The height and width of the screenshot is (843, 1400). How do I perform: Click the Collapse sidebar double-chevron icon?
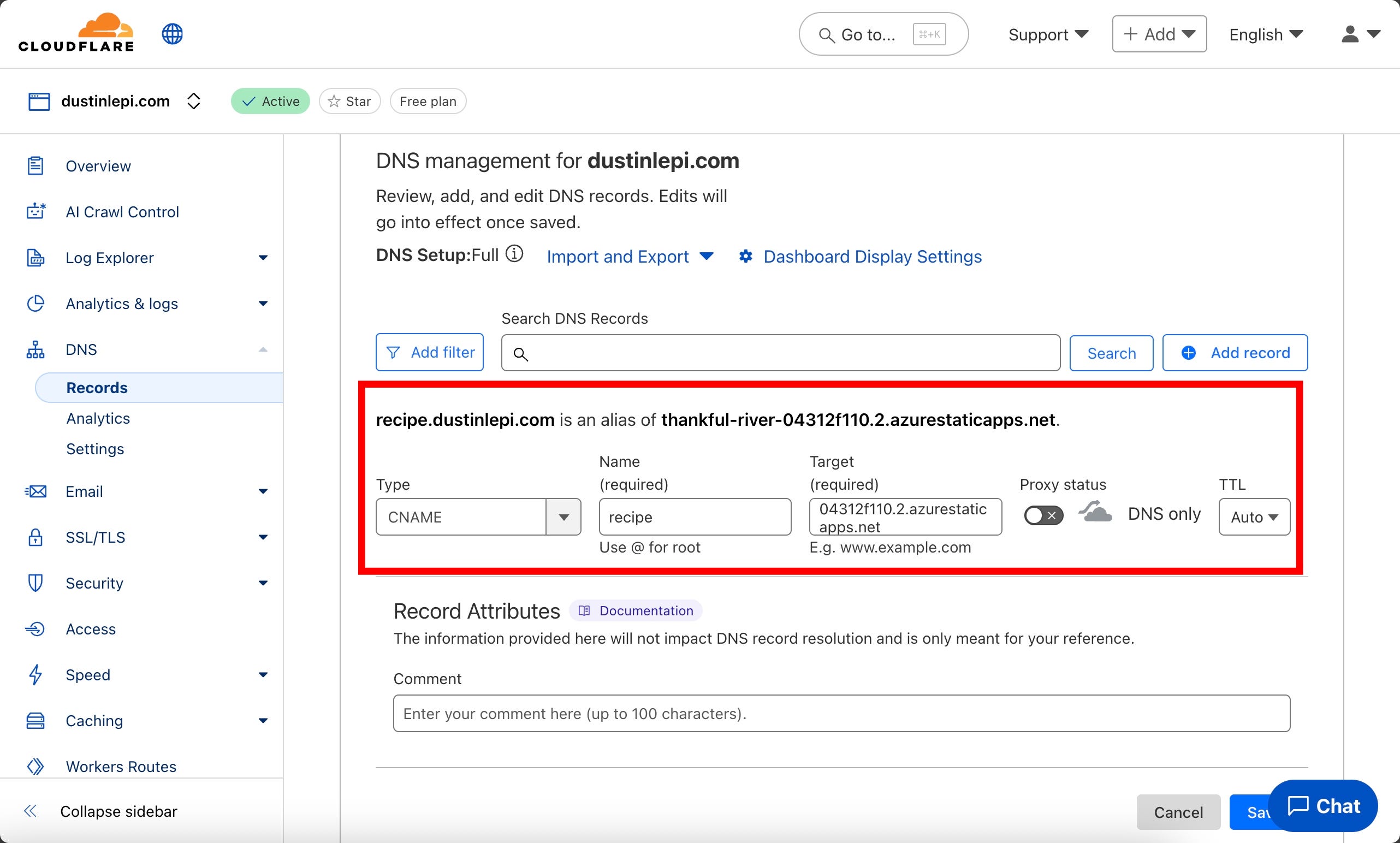click(31, 811)
